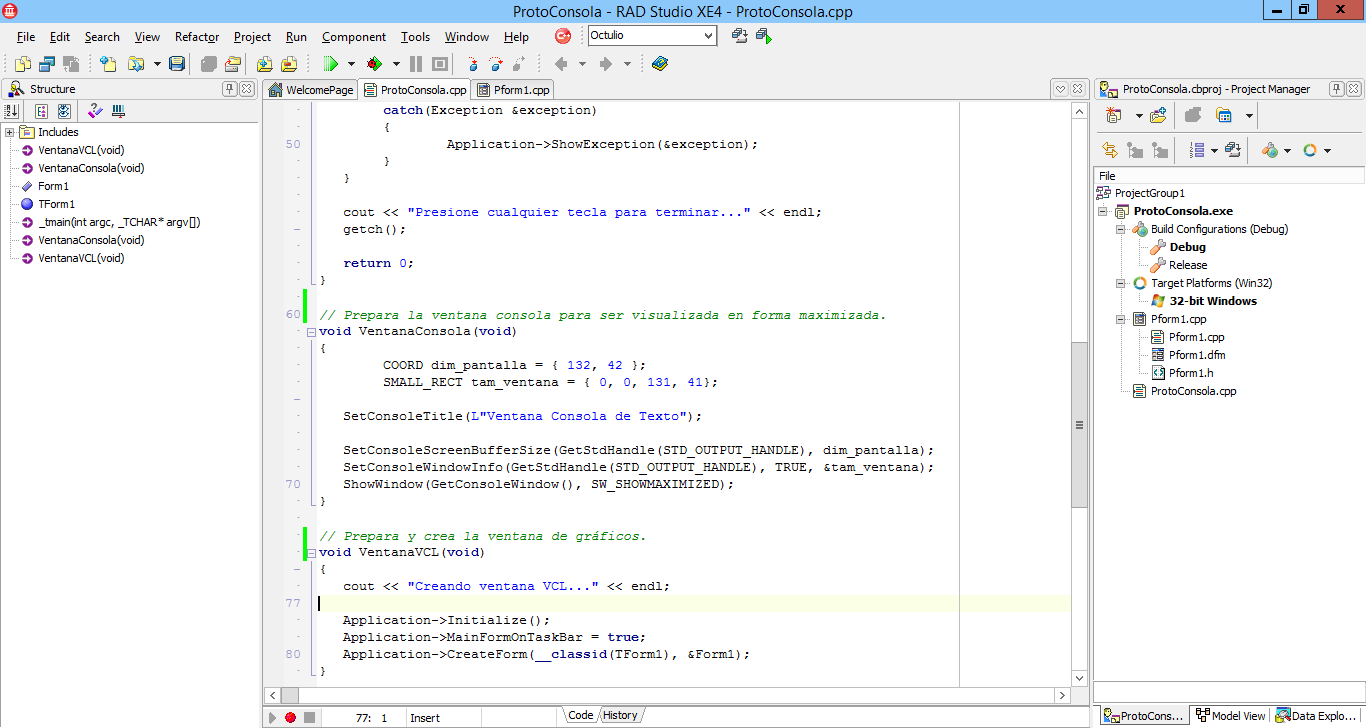Open the dropdown next to Open file icon
Viewport: 1366px width, 728px height.
tap(157, 64)
